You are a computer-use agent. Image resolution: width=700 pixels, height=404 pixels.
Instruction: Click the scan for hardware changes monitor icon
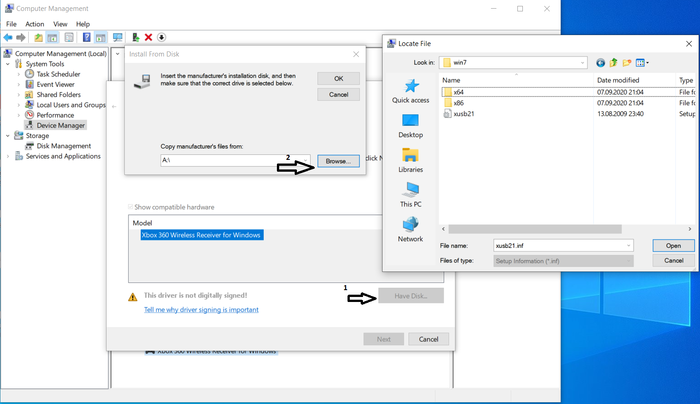coord(117,37)
